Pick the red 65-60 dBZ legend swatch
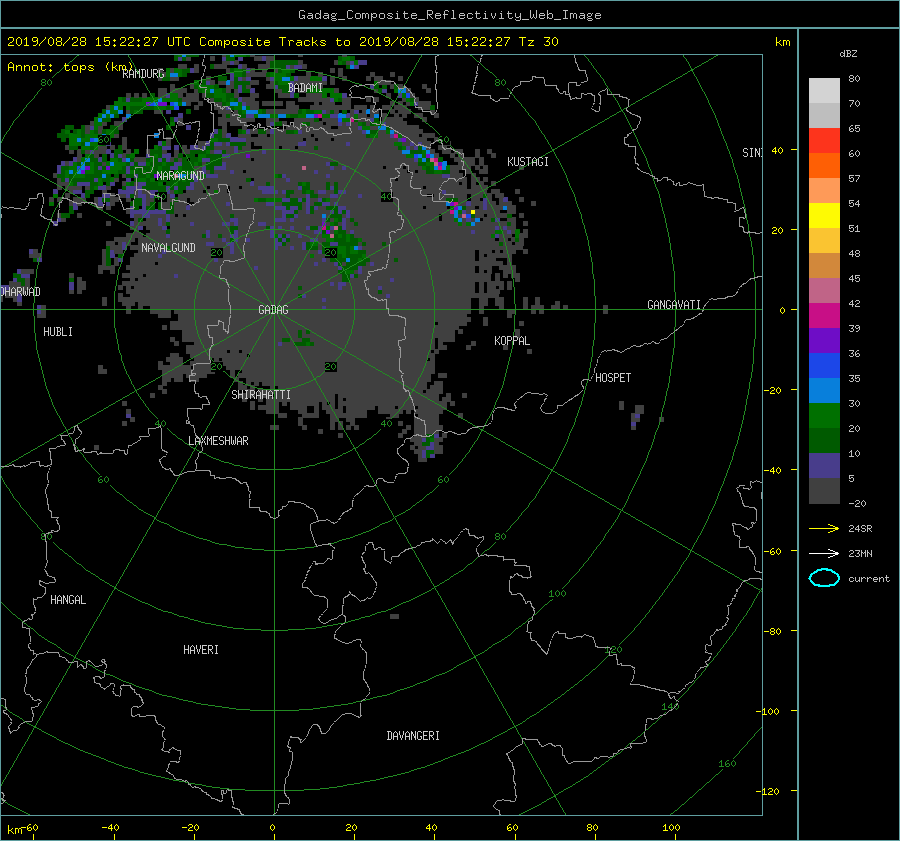The width and height of the screenshot is (900, 841). click(x=824, y=141)
